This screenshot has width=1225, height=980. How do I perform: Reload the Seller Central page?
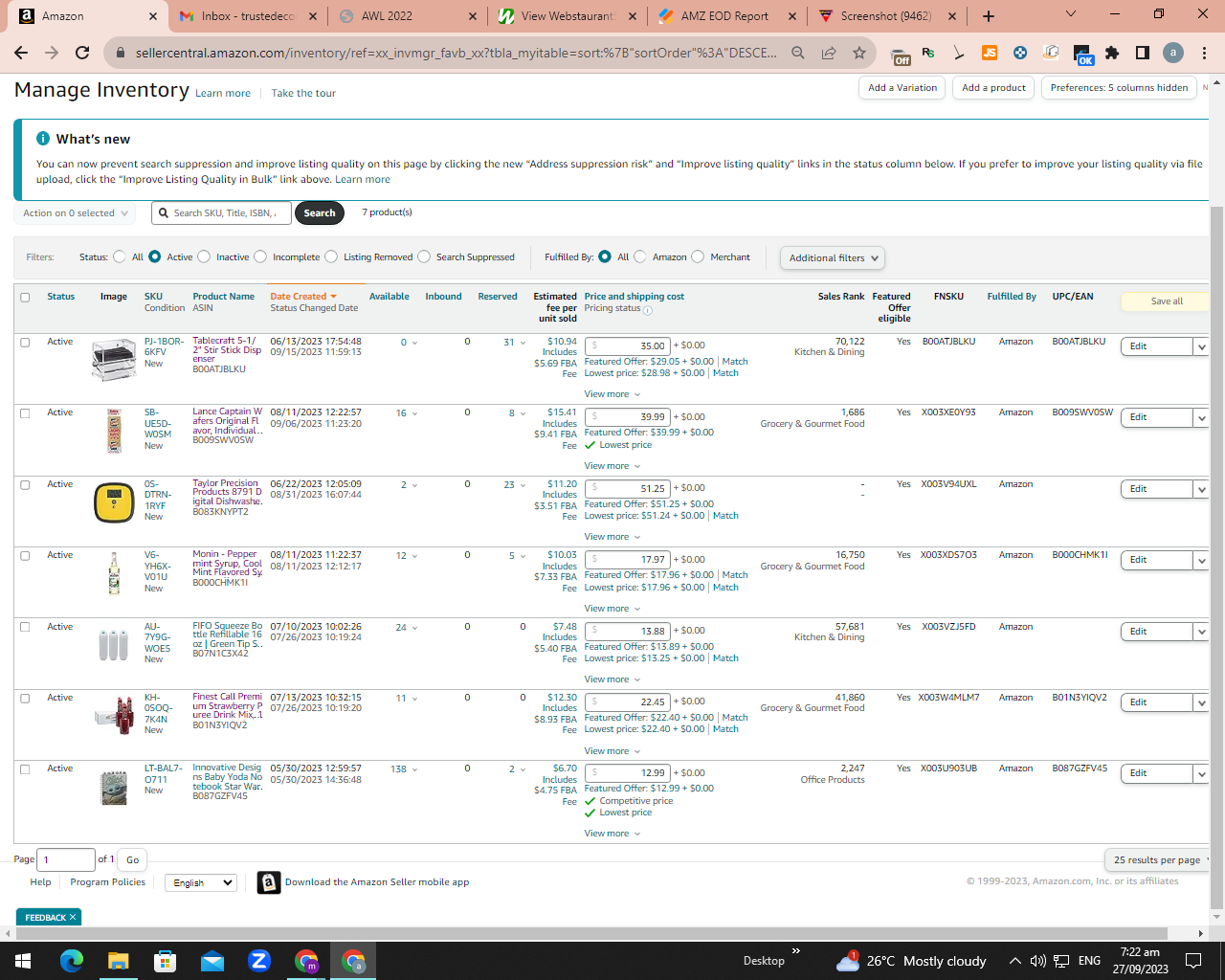pos(82,53)
